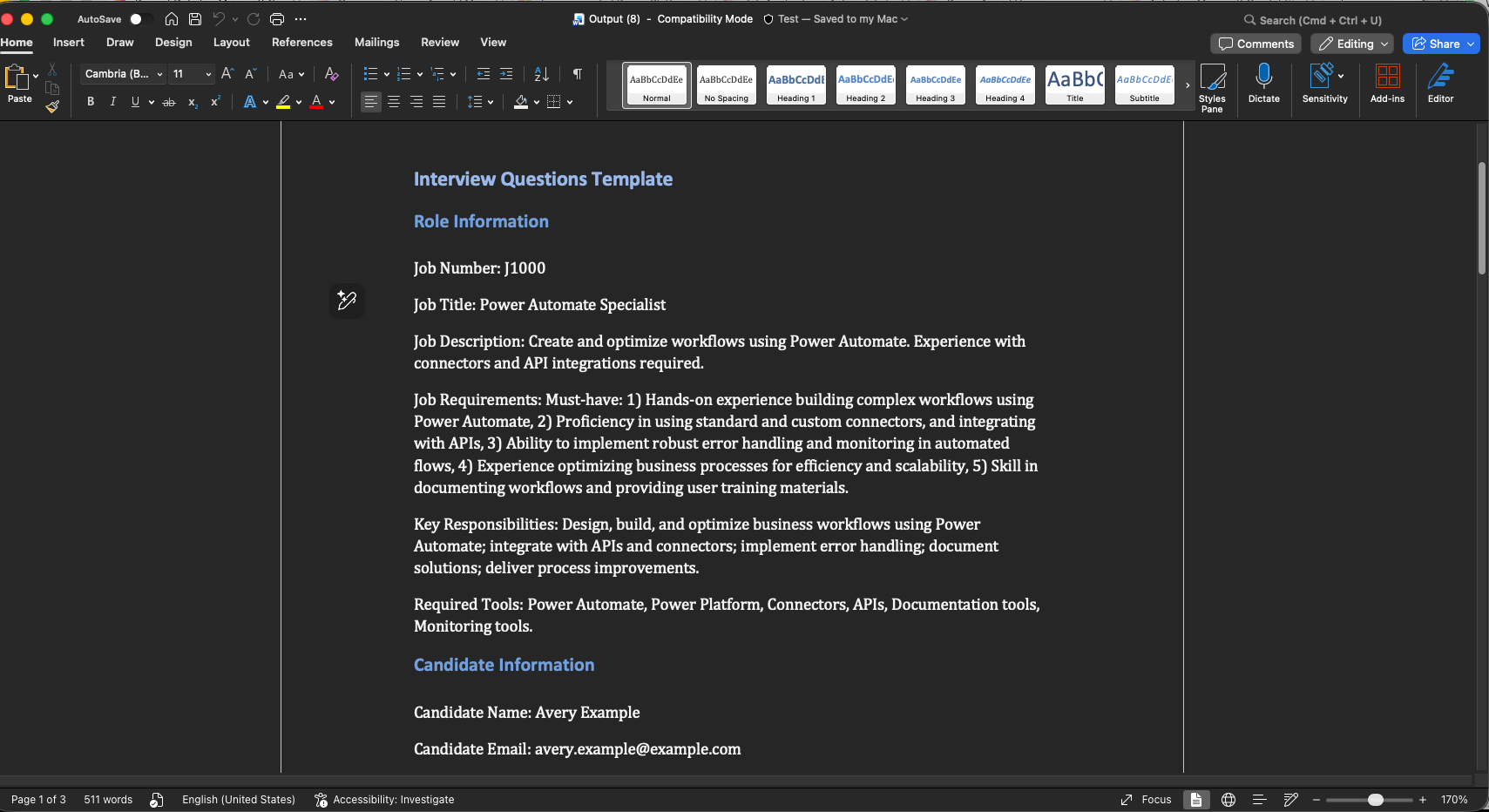Toggle the AutoSave switch

[x=139, y=19]
